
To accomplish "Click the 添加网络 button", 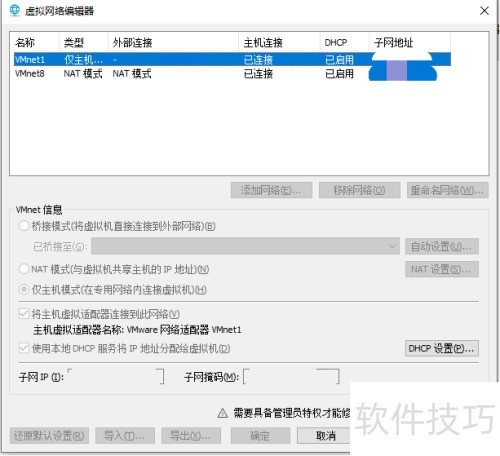I will (271, 190).
